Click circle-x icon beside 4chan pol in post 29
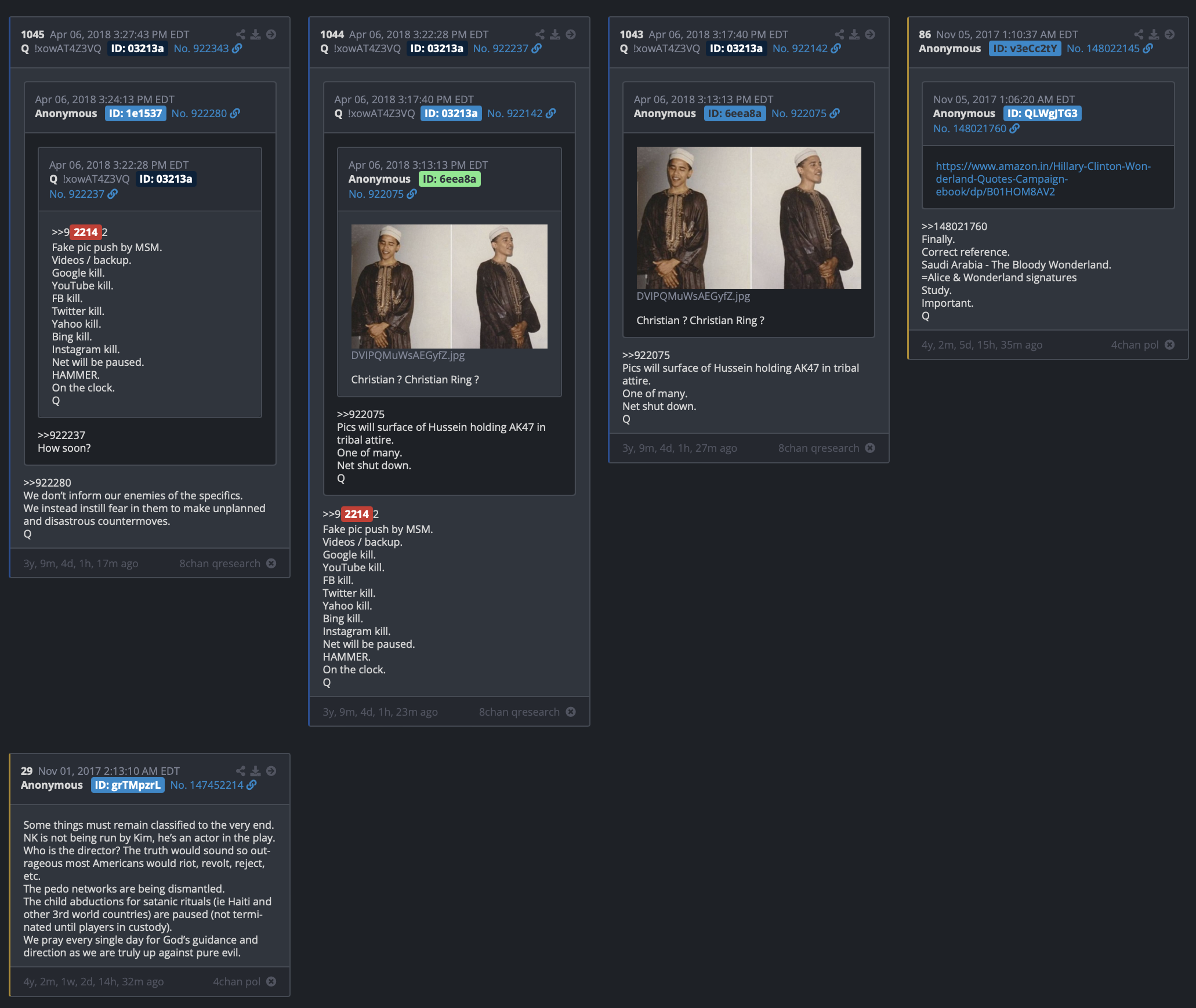The height and width of the screenshot is (1008, 1196). (271, 981)
